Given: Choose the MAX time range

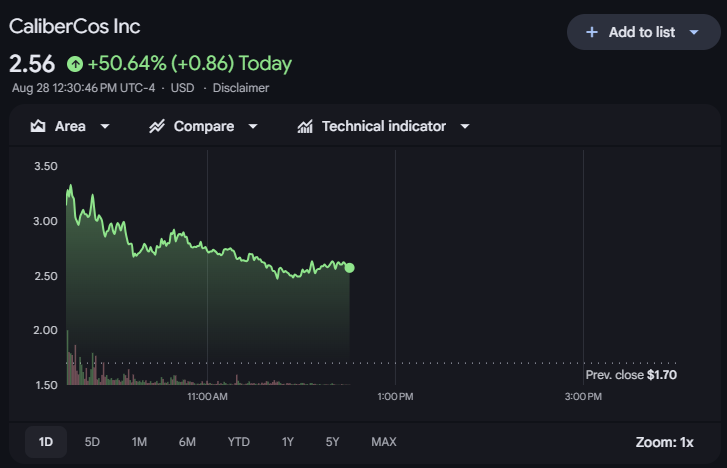Looking at the screenshot, I should pos(384,442).
